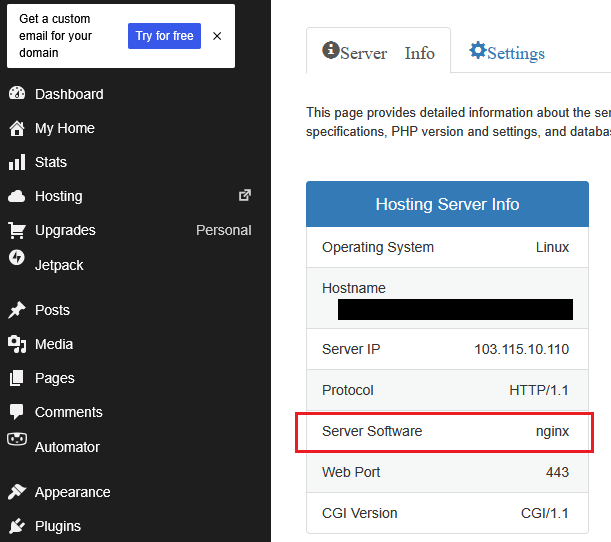Open the Posts menu item
This screenshot has height=542, width=611.
[52, 310]
